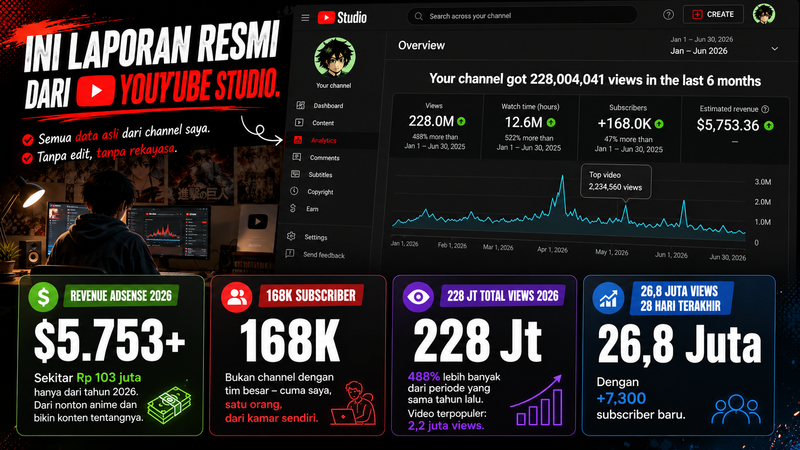Select the Watch time (hours) metric tab
Viewport: 800px width, 450px height.
coord(531,127)
